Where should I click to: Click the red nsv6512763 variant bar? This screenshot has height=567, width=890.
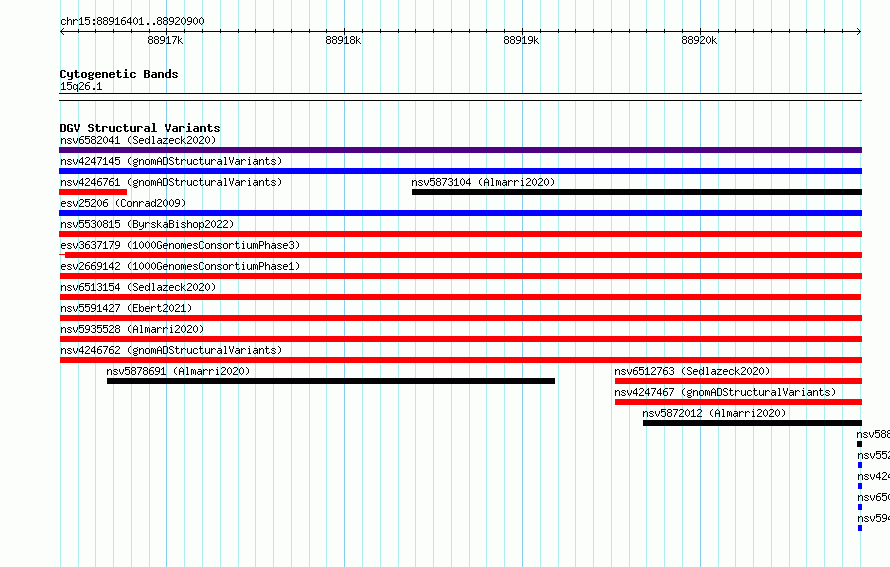click(738, 381)
